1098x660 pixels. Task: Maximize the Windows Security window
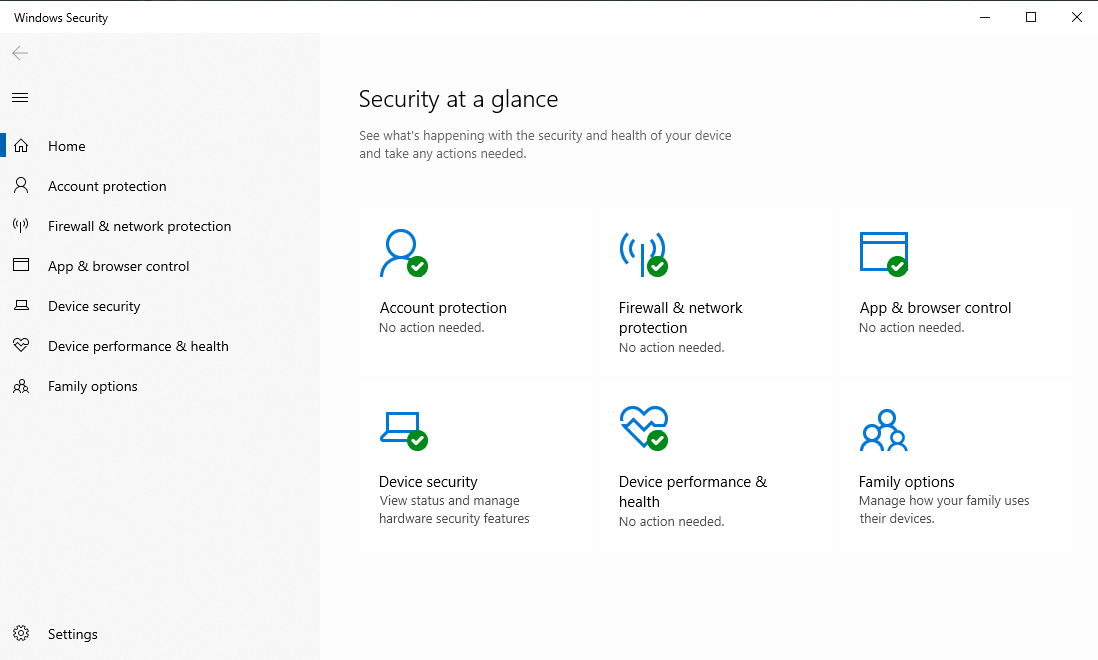(1031, 17)
